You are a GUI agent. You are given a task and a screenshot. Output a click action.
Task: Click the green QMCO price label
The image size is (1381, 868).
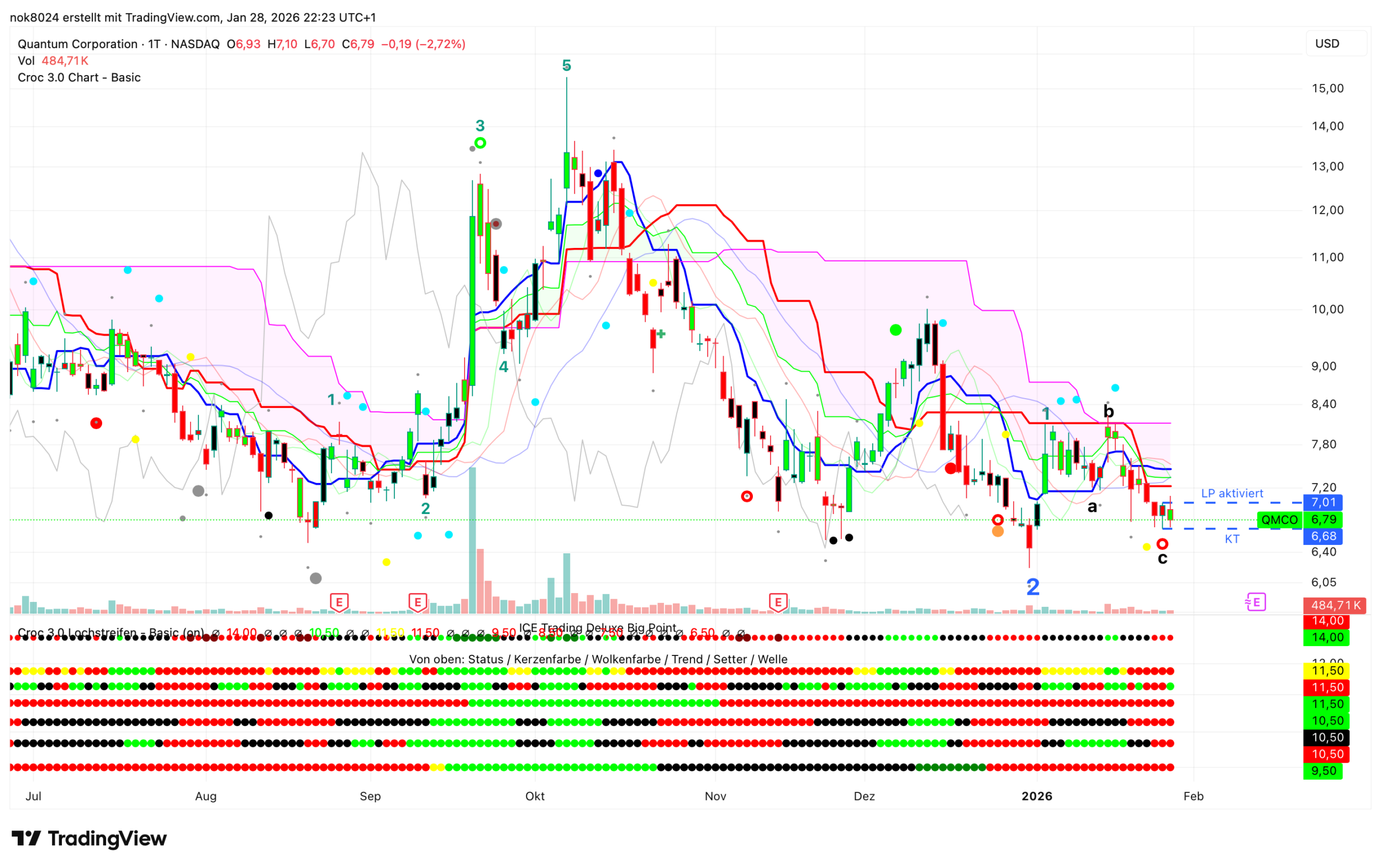coord(1279,520)
